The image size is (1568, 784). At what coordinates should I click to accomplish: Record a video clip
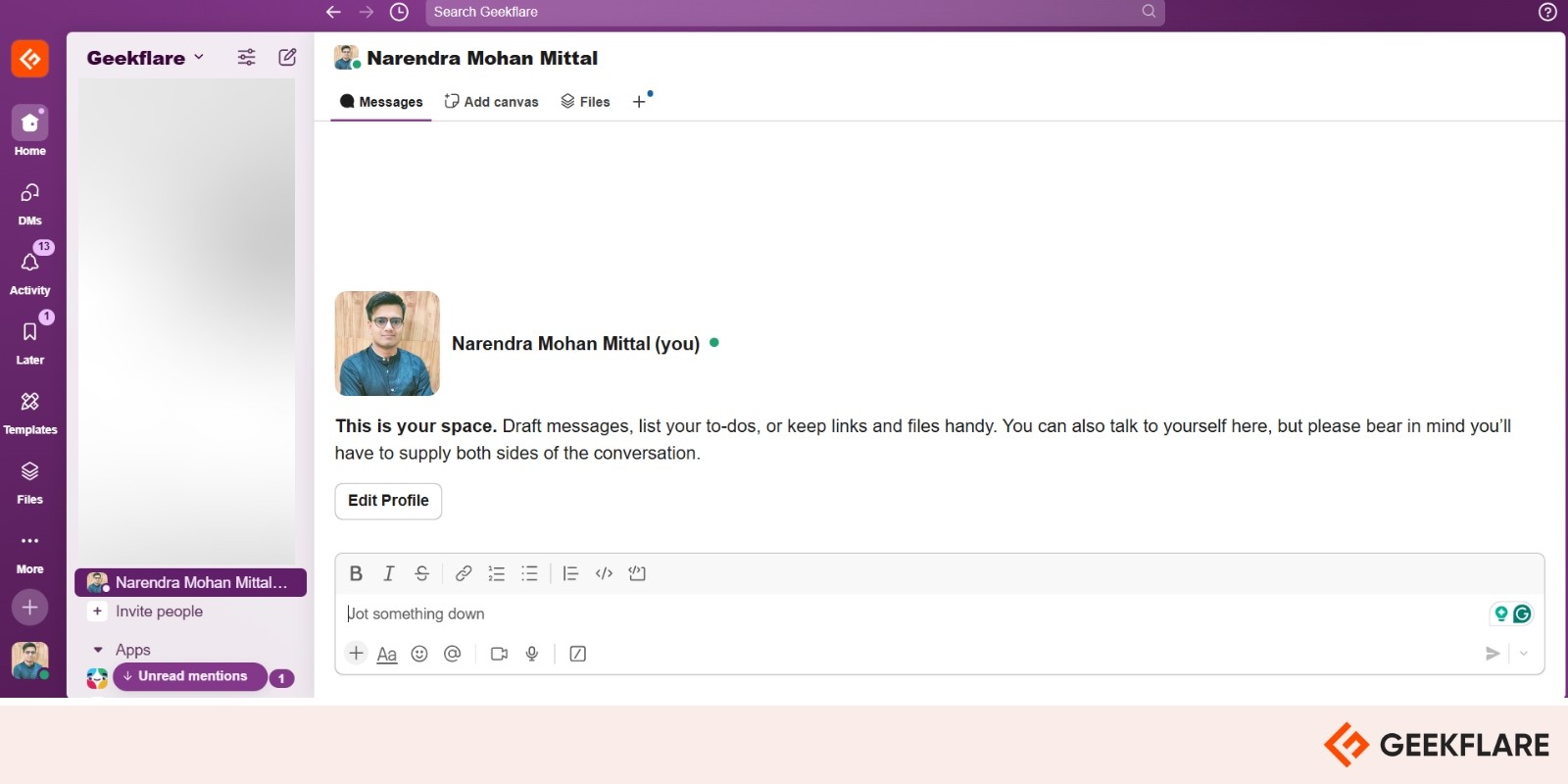coord(499,654)
